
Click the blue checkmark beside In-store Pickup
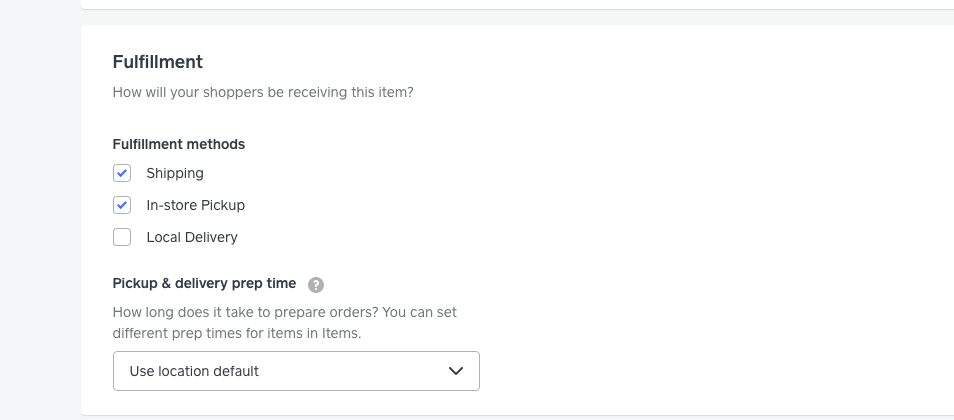pyautogui.click(x=122, y=205)
